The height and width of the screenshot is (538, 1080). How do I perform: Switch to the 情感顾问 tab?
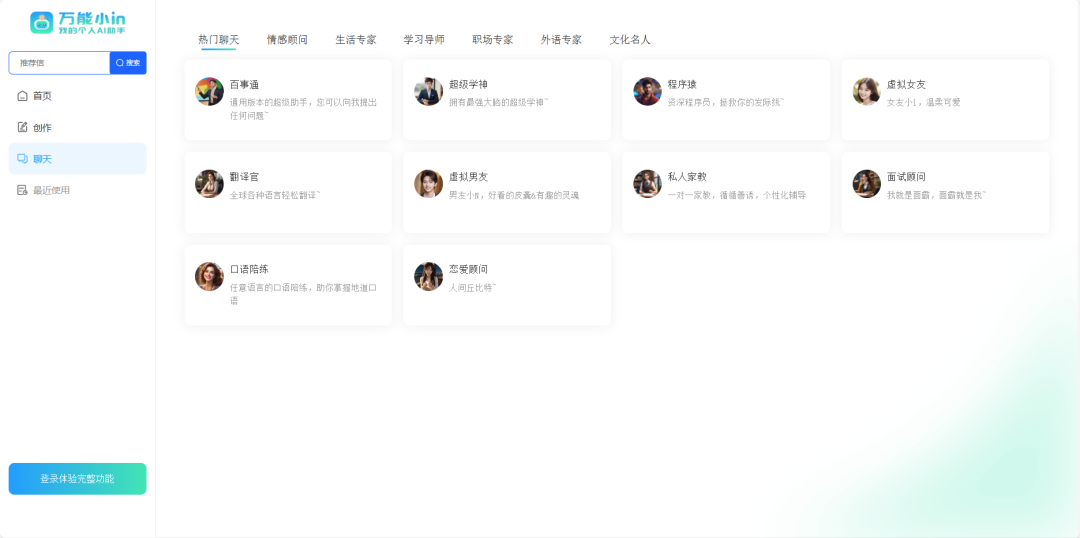287,40
